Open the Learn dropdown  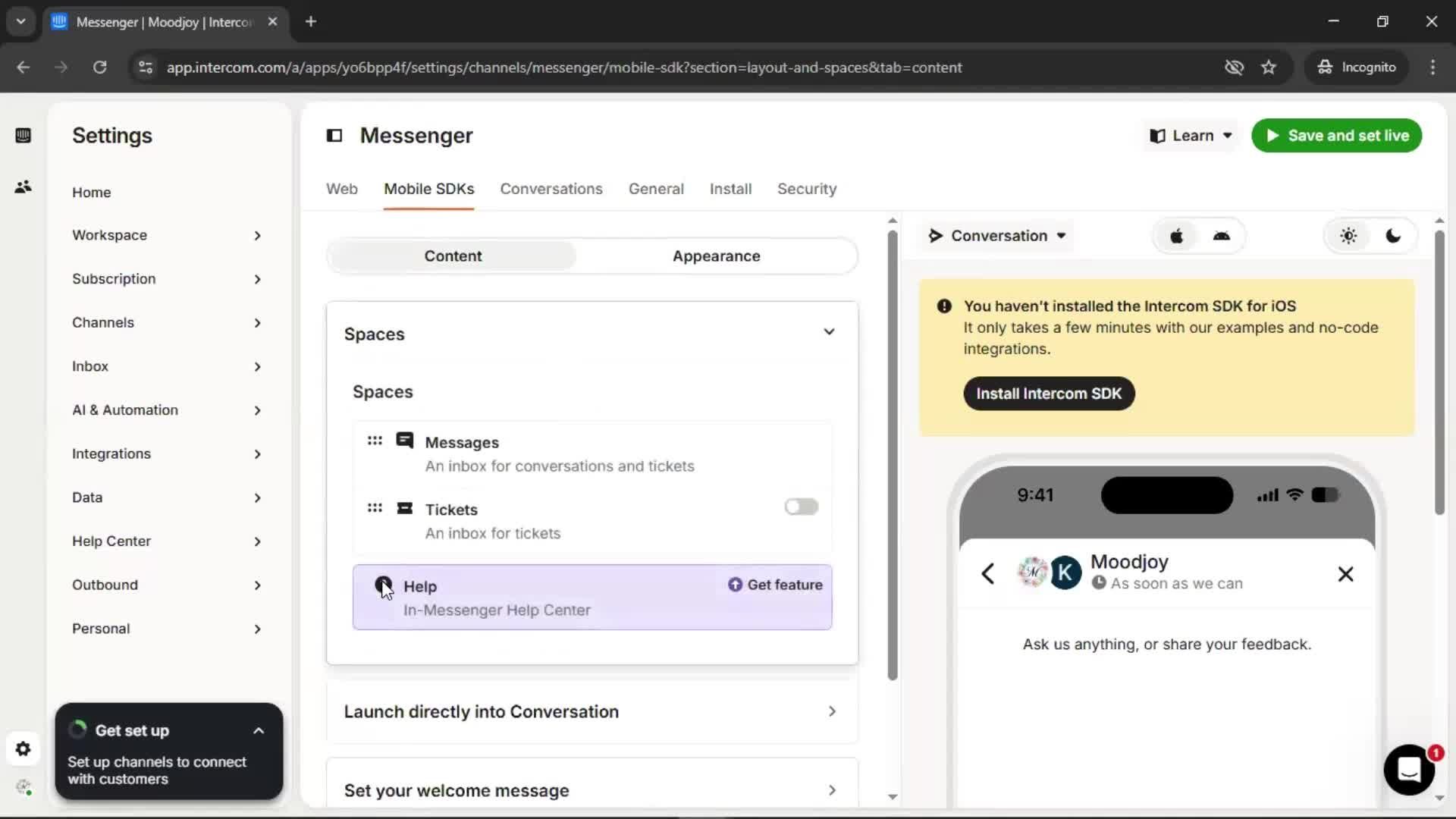coord(1191,136)
